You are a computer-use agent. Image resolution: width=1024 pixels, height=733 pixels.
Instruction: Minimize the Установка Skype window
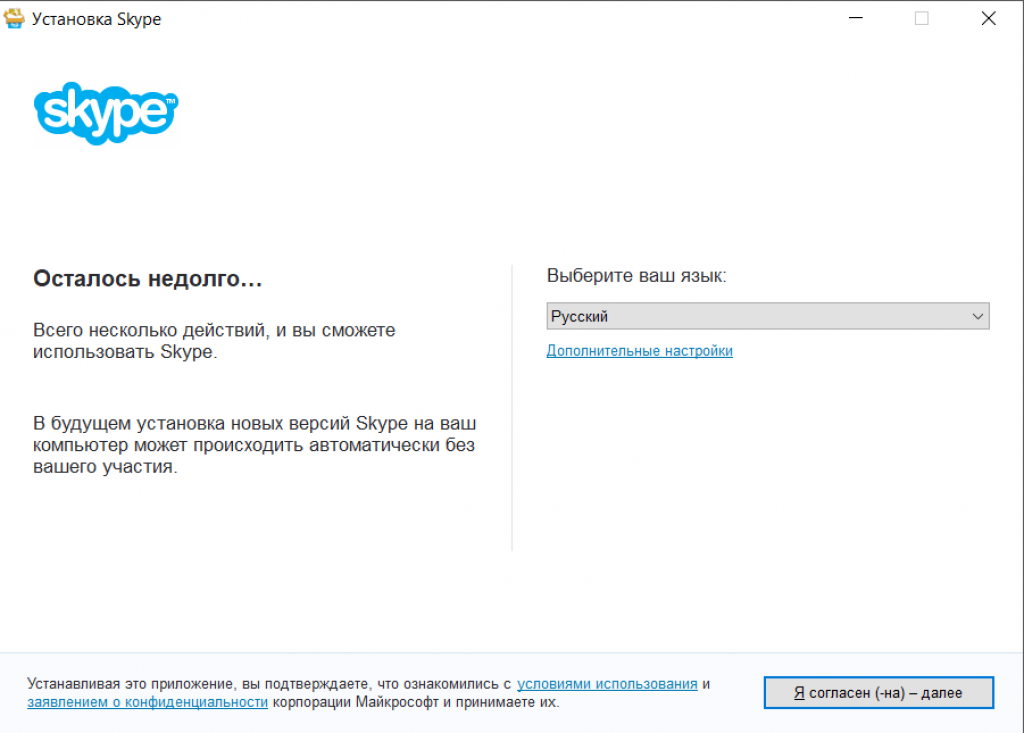coord(856,18)
